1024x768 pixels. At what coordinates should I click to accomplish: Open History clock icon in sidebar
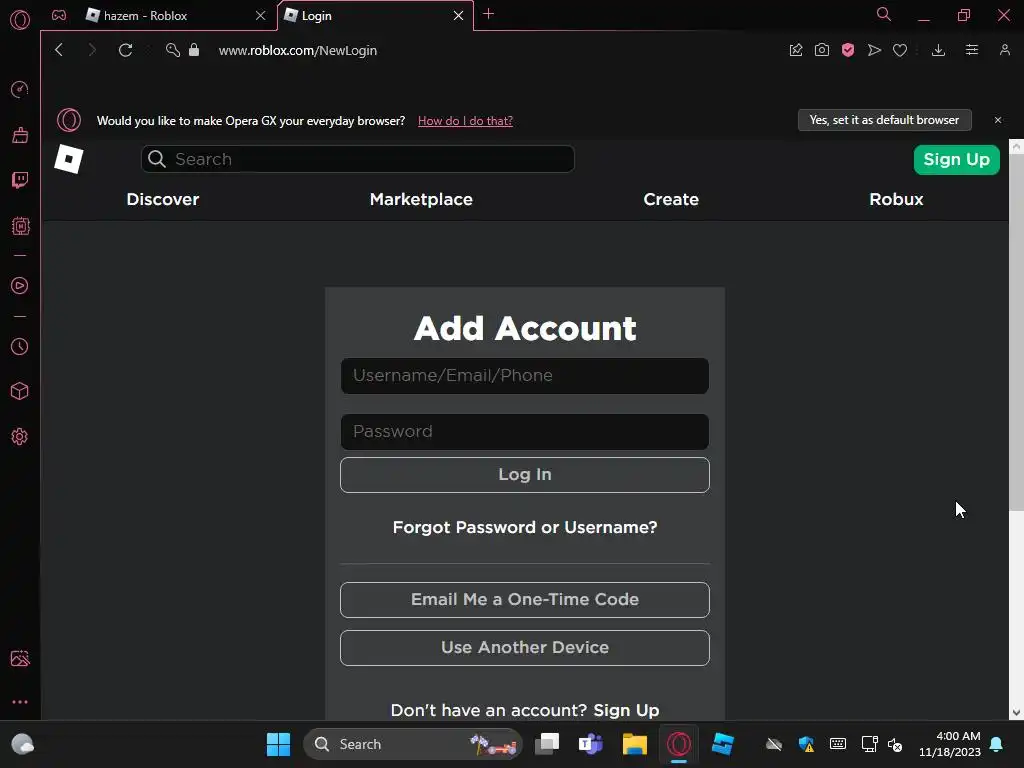[x=20, y=346]
